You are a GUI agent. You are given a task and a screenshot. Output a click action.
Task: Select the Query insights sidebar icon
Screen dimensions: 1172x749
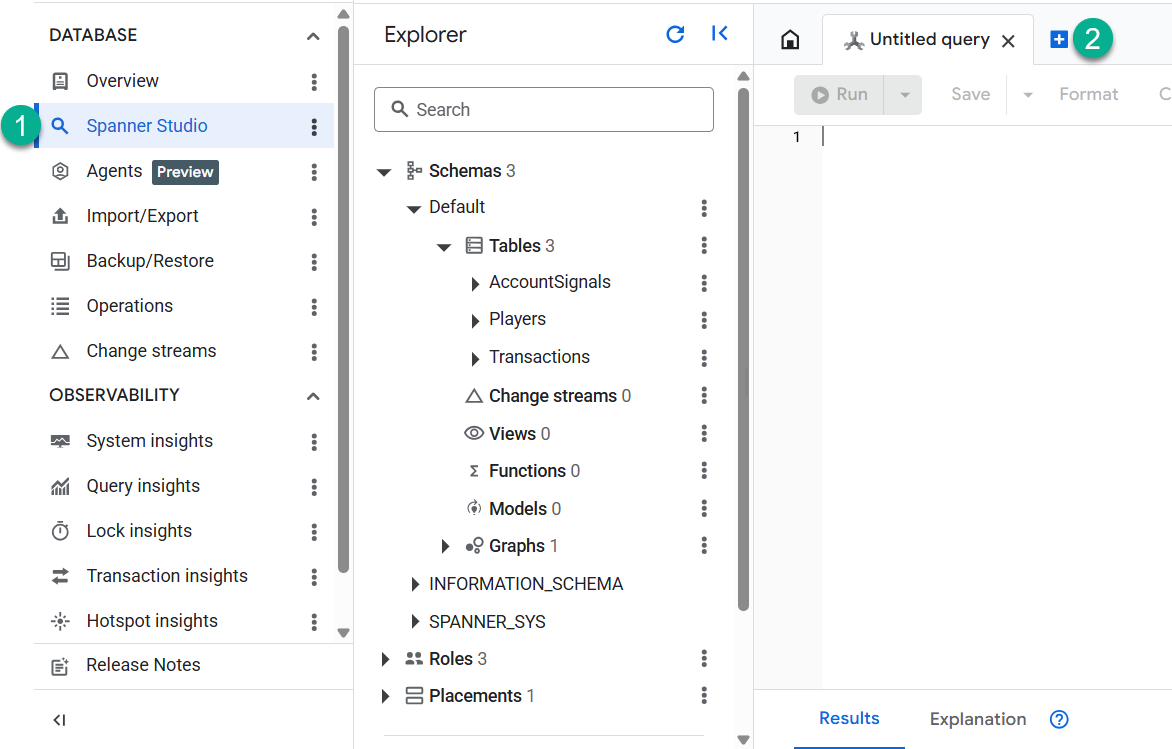coord(59,485)
